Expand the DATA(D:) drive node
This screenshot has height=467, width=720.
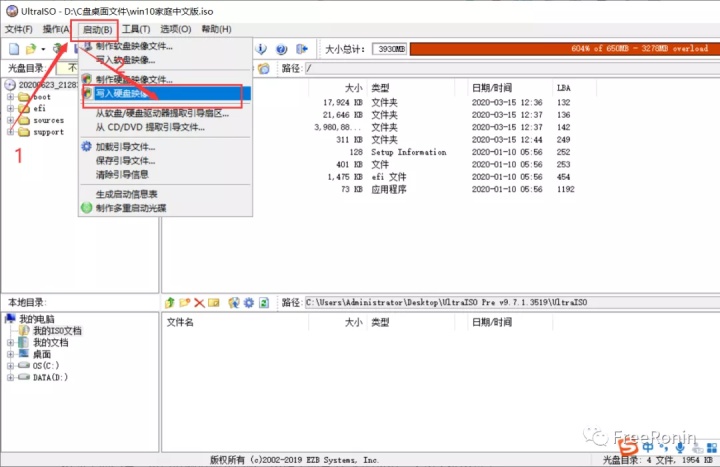10,377
